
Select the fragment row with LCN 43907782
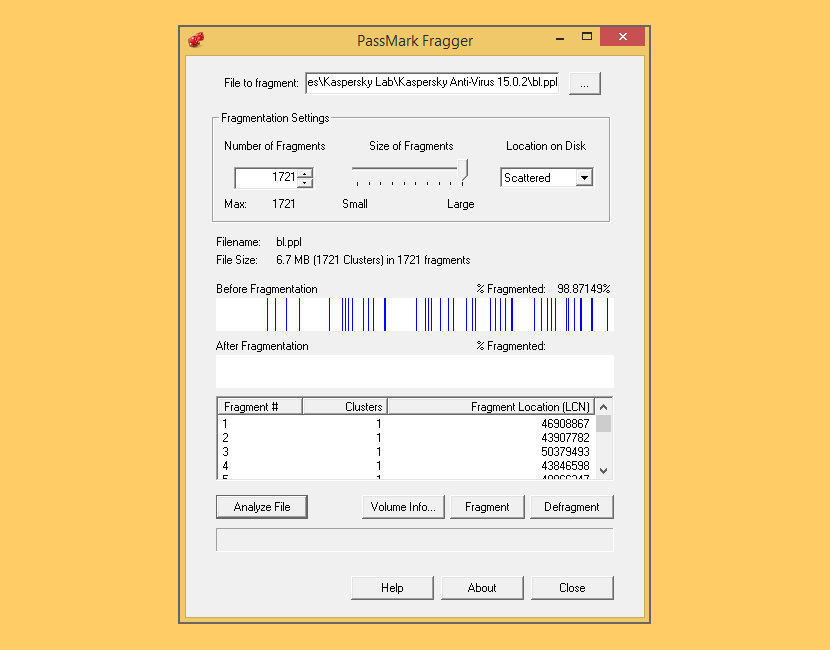[407, 438]
